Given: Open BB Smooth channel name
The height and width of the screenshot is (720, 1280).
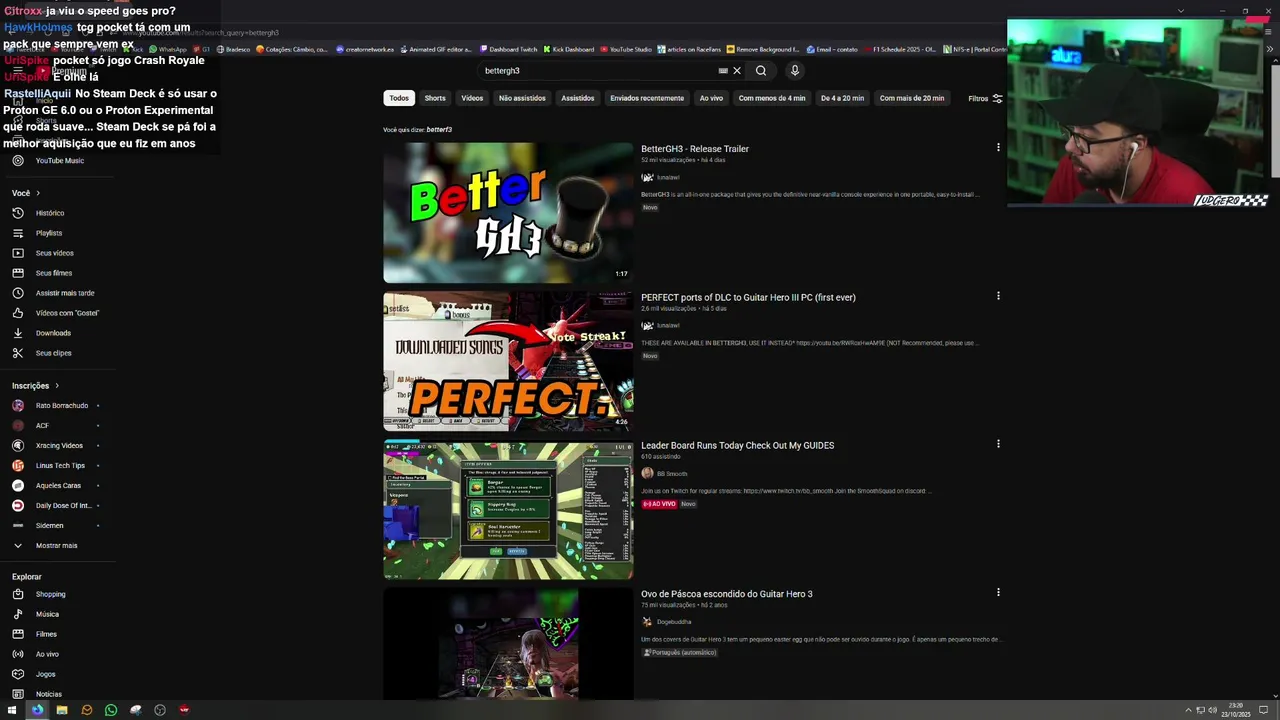Looking at the screenshot, I should click(x=672, y=474).
